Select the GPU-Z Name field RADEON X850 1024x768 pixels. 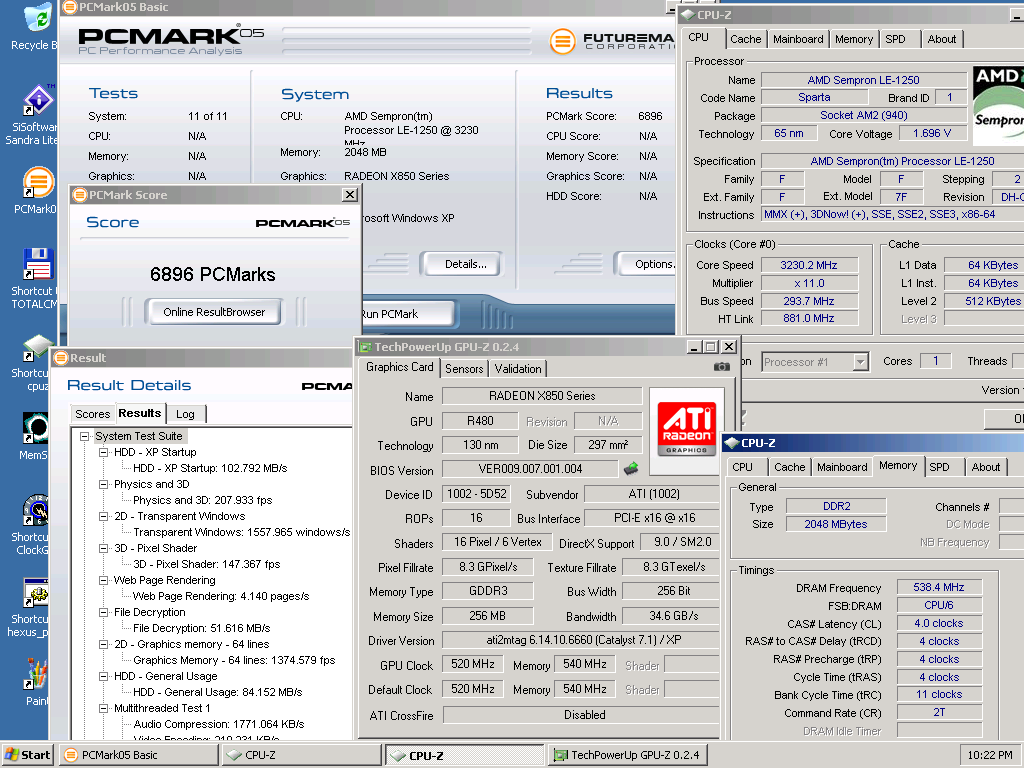click(x=542, y=396)
